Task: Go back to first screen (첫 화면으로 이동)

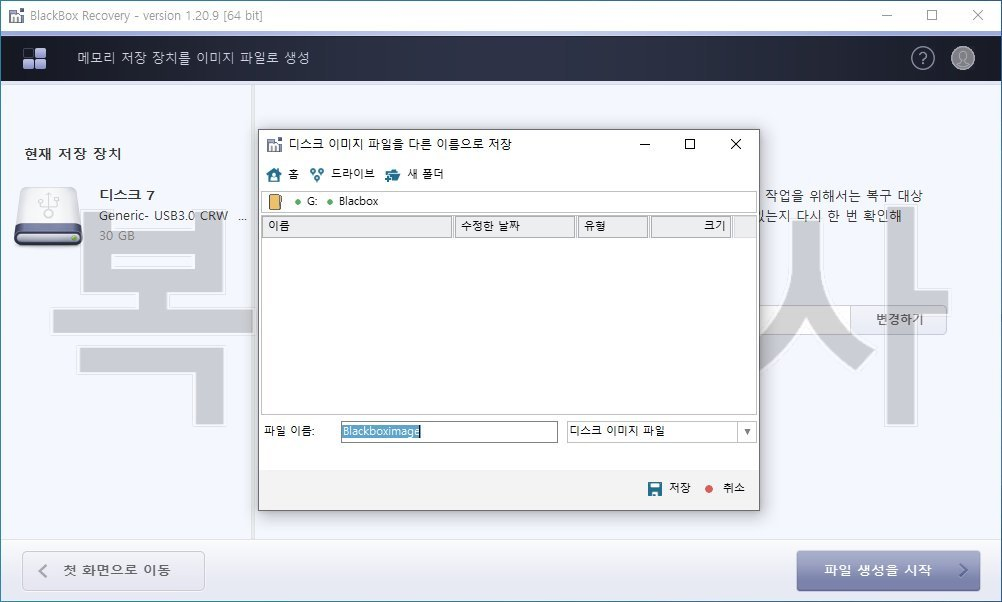Action: click(x=113, y=571)
